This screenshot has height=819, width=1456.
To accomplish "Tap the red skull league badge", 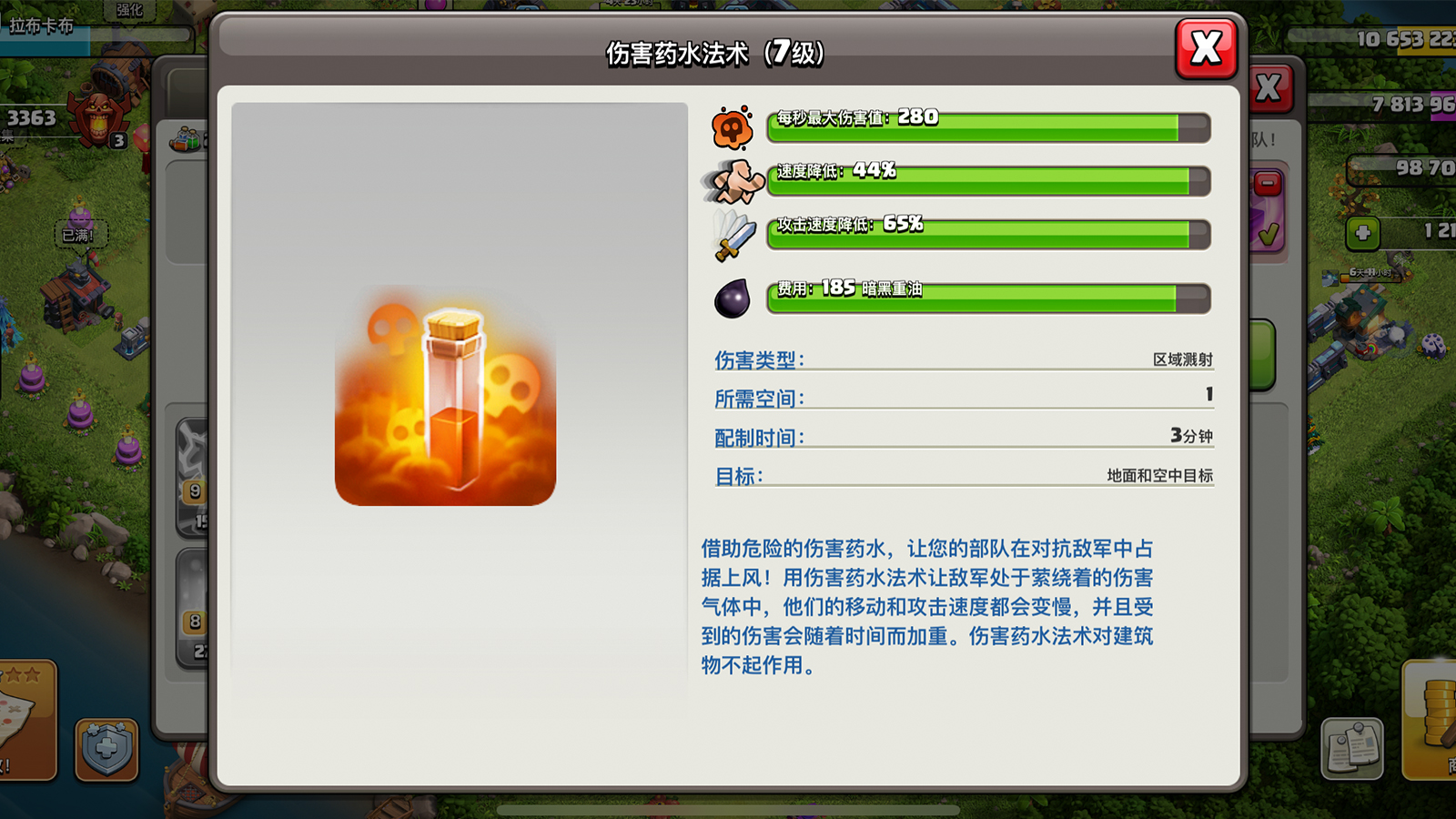I will click(x=96, y=118).
